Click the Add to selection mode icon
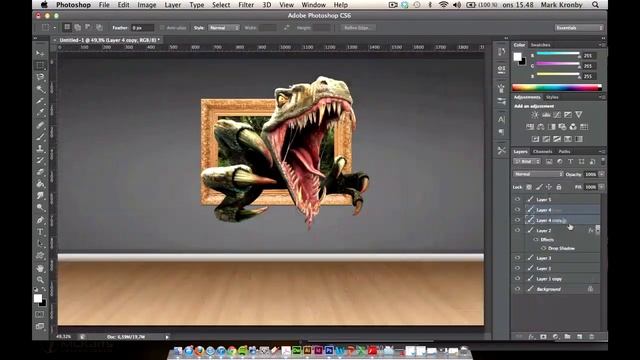 pyautogui.click(x=78, y=27)
